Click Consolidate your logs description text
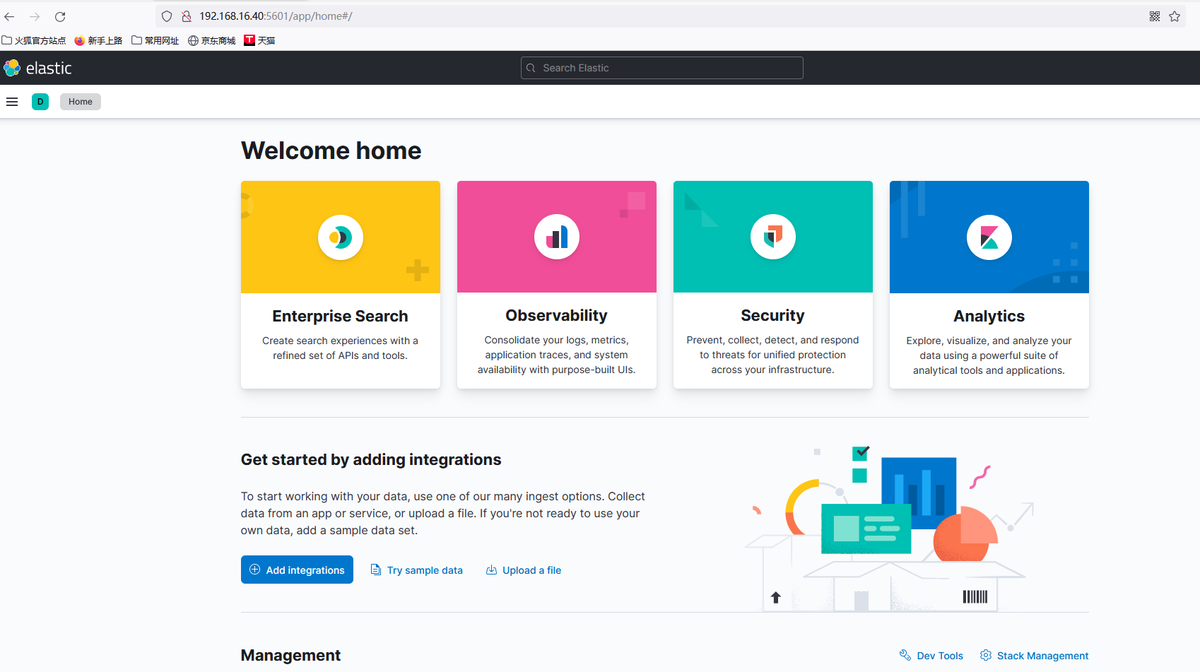 pyautogui.click(x=557, y=355)
